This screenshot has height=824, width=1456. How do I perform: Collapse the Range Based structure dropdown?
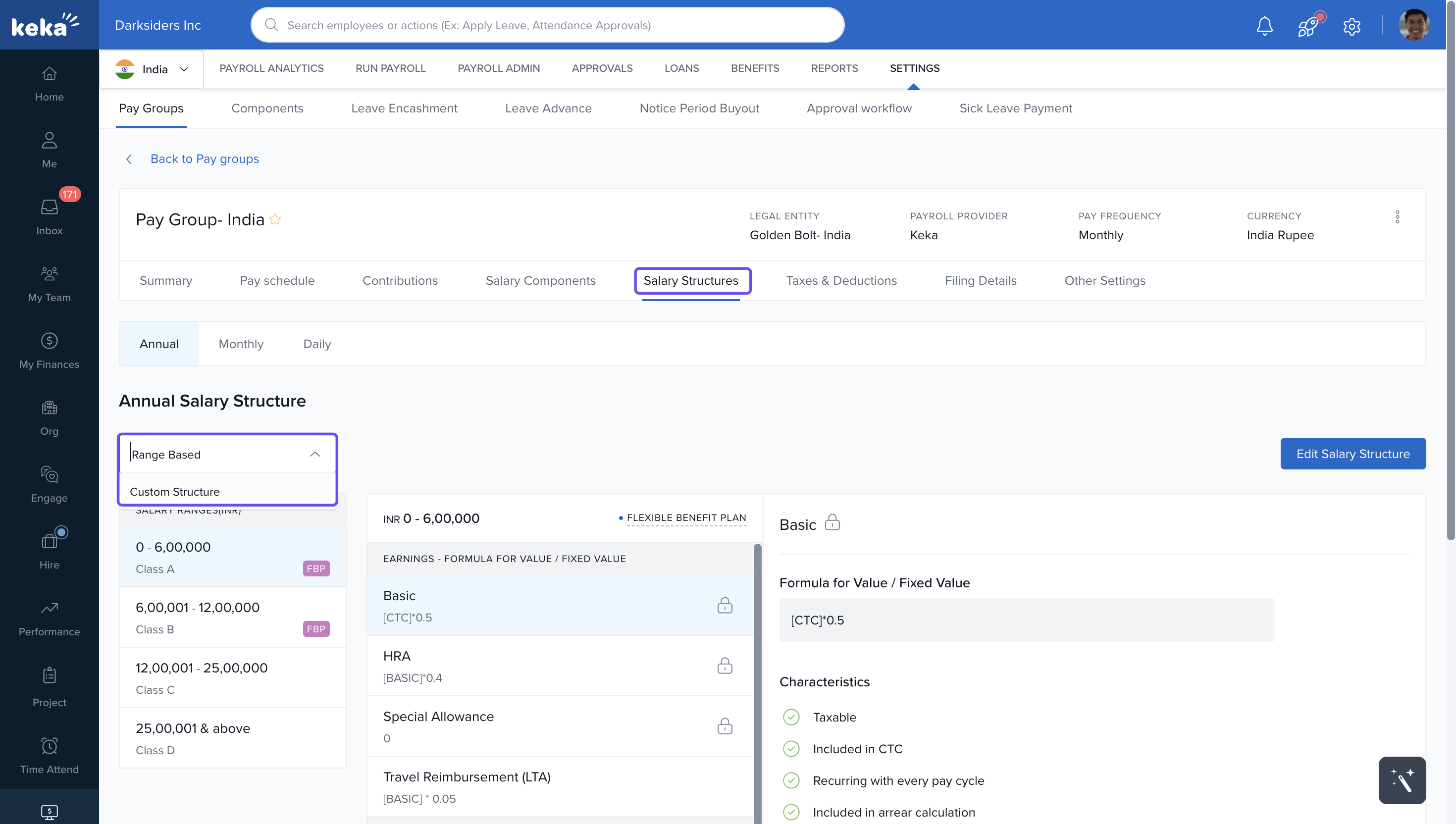coord(314,455)
